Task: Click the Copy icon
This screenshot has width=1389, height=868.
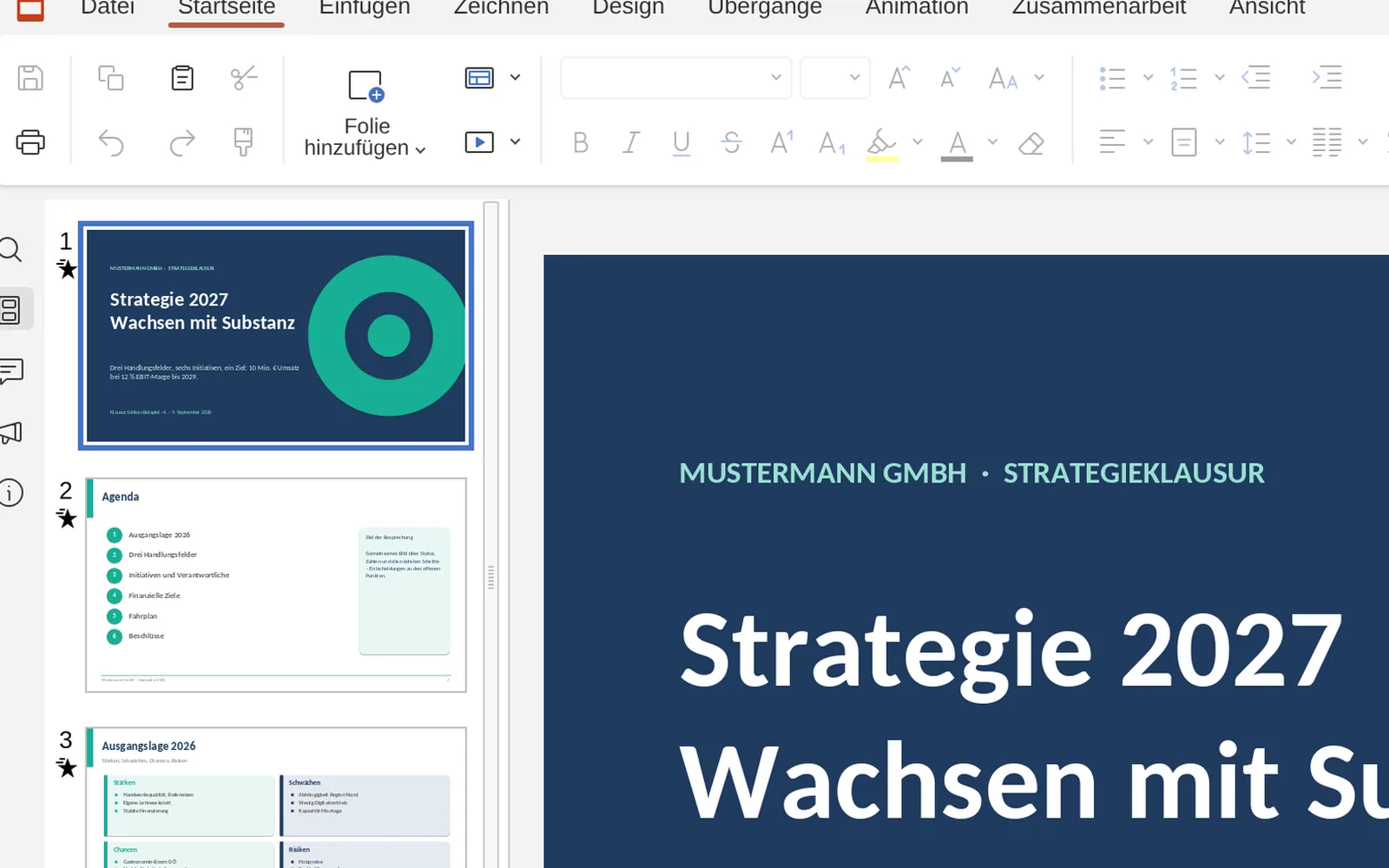Action: click(111, 78)
